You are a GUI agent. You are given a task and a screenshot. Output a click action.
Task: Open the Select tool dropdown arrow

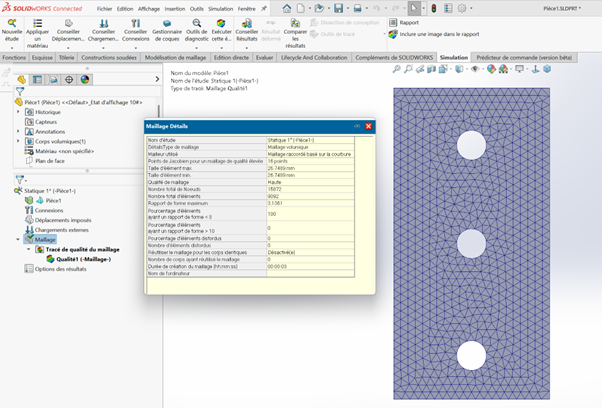[423, 8]
